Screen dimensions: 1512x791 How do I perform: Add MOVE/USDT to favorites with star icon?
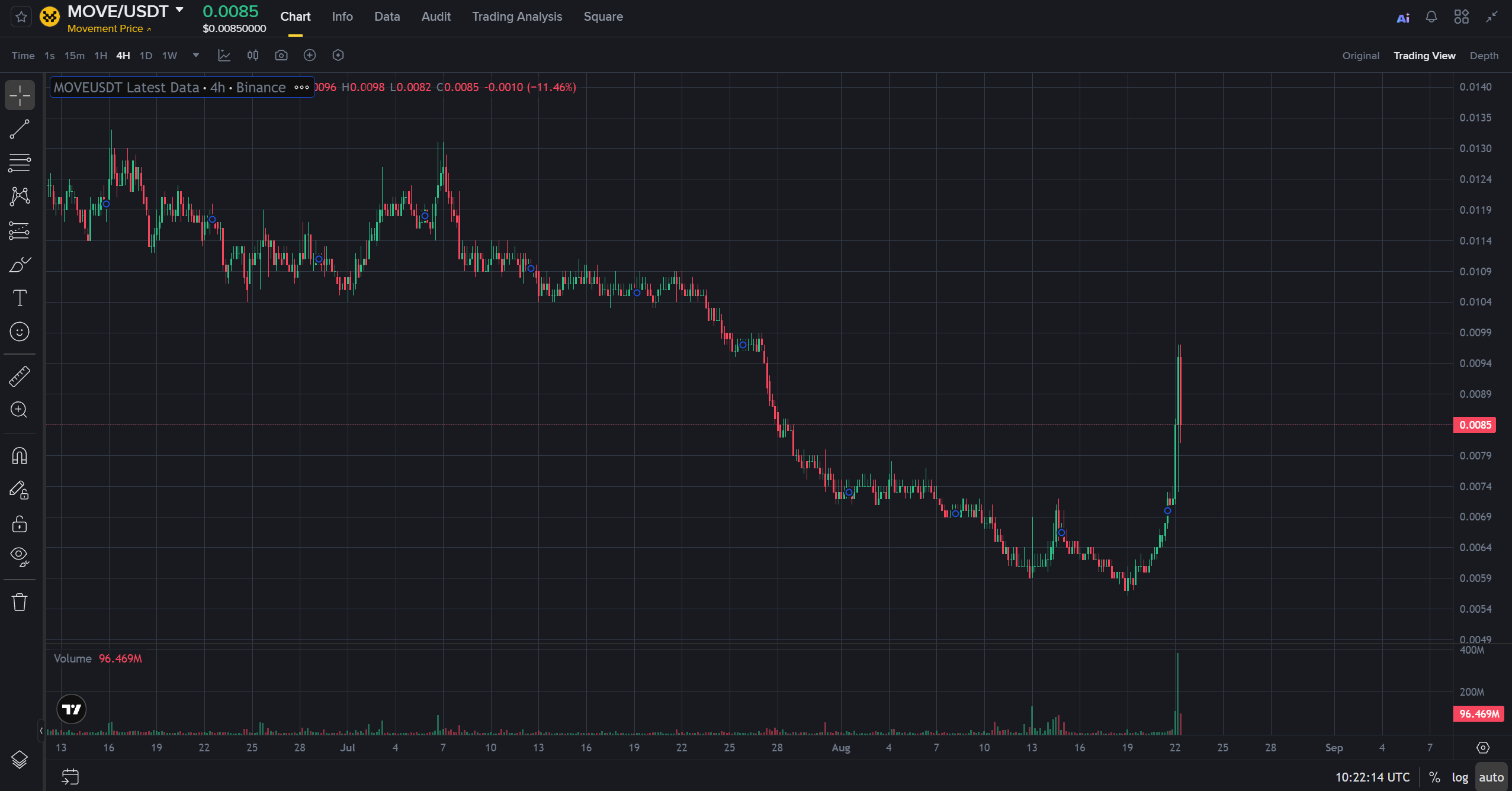tap(21, 17)
